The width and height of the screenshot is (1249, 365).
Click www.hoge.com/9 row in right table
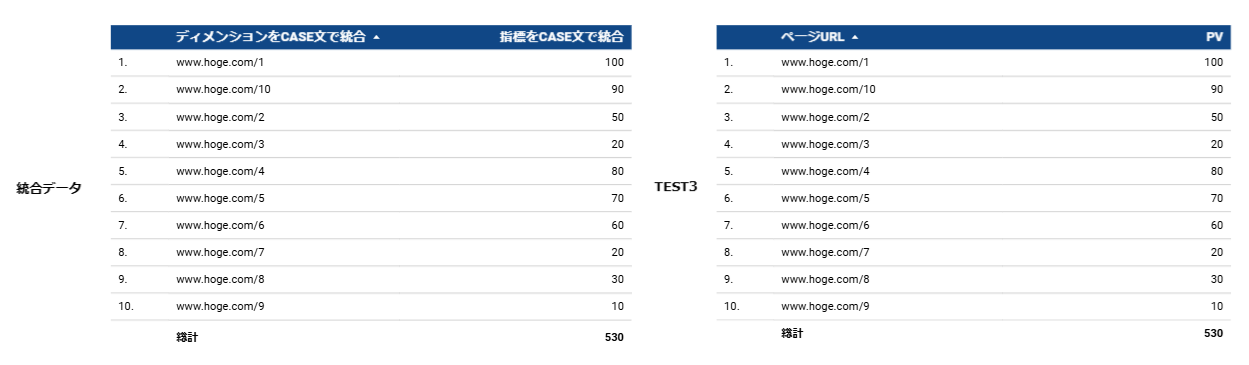click(974, 306)
